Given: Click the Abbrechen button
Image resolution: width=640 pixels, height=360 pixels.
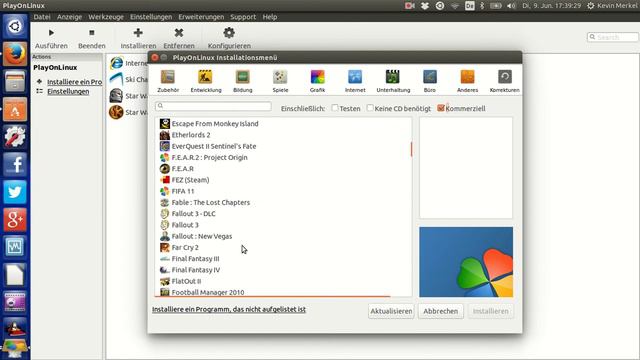Looking at the screenshot, I should (x=440, y=311).
